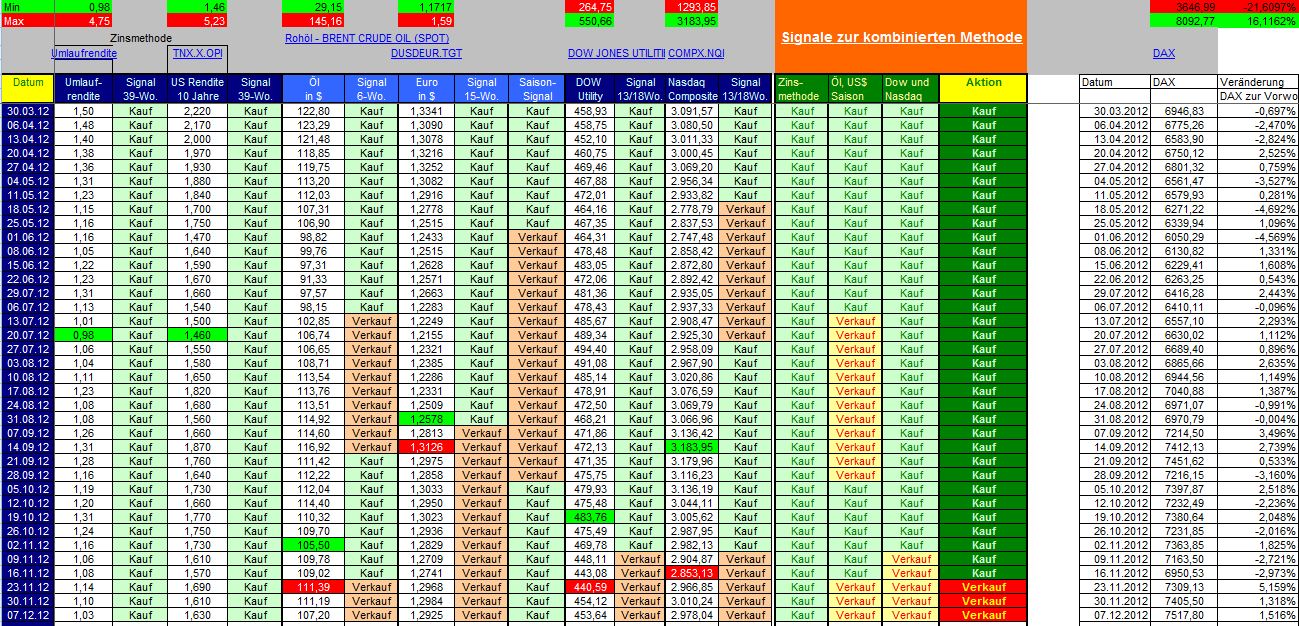1299x626 pixels.
Task: Click the 23.11.2012 date in the DAX table
Action: click(1115, 587)
